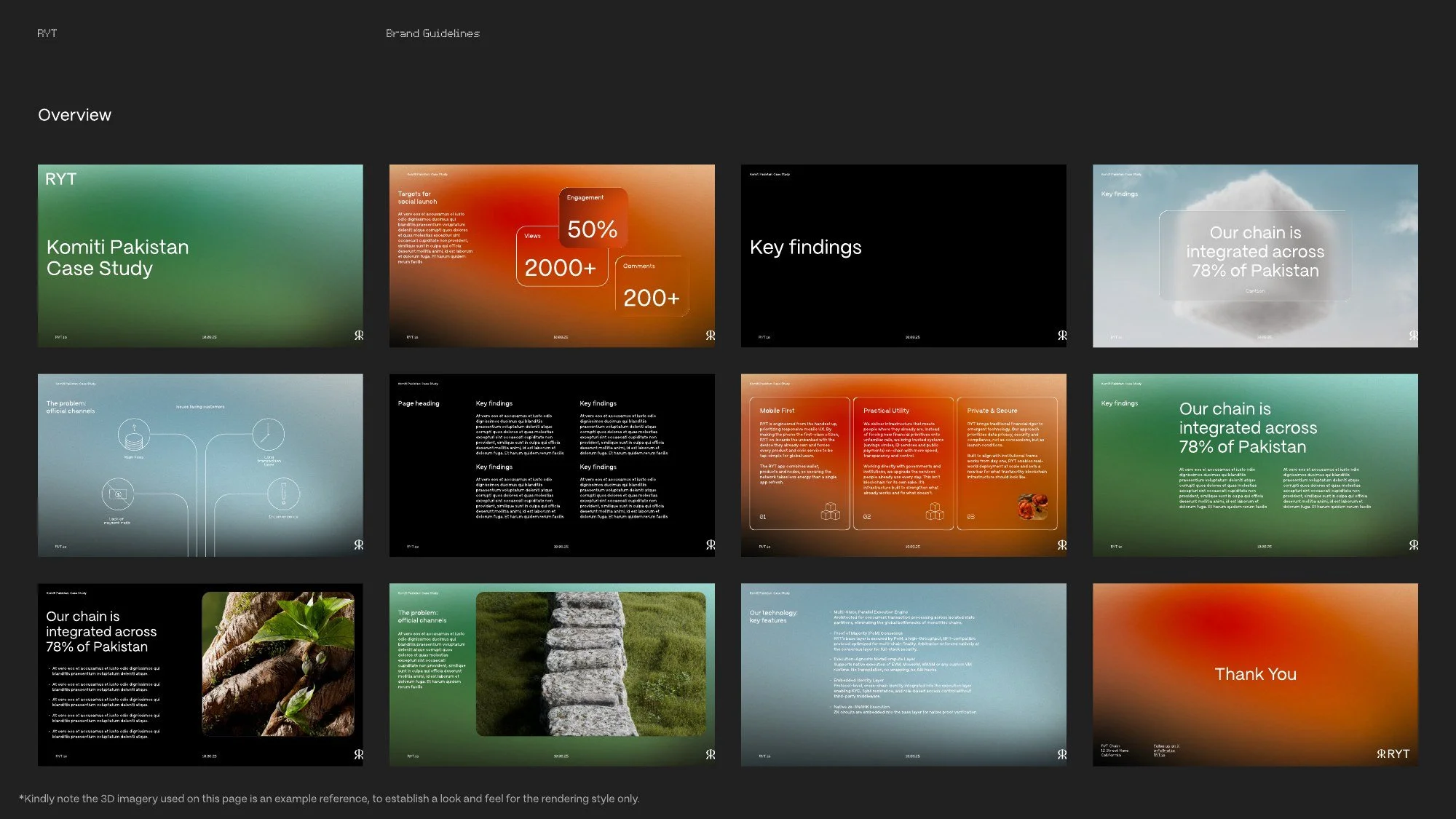This screenshot has width=1456, height=819.
Task: Click the exclamation mark icon in the diagram slide
Action: tap(284, 495)
